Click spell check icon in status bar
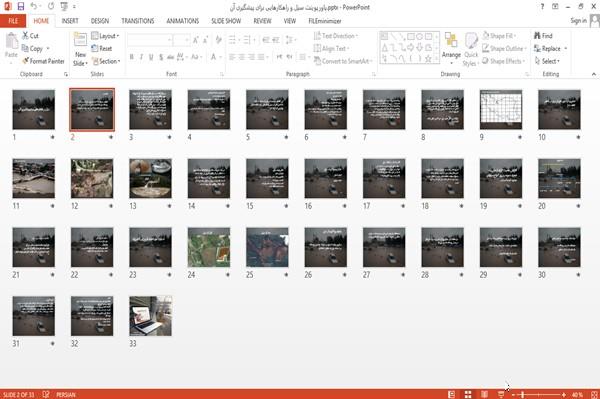 [46, 394]
